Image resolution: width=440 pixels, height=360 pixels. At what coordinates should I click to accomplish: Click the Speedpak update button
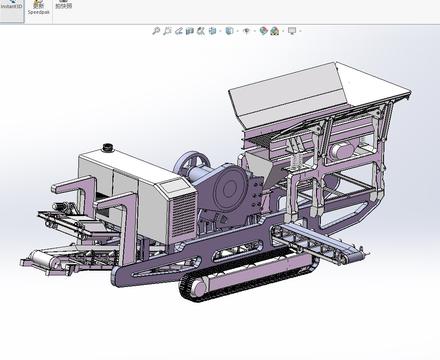pos(39,8)
